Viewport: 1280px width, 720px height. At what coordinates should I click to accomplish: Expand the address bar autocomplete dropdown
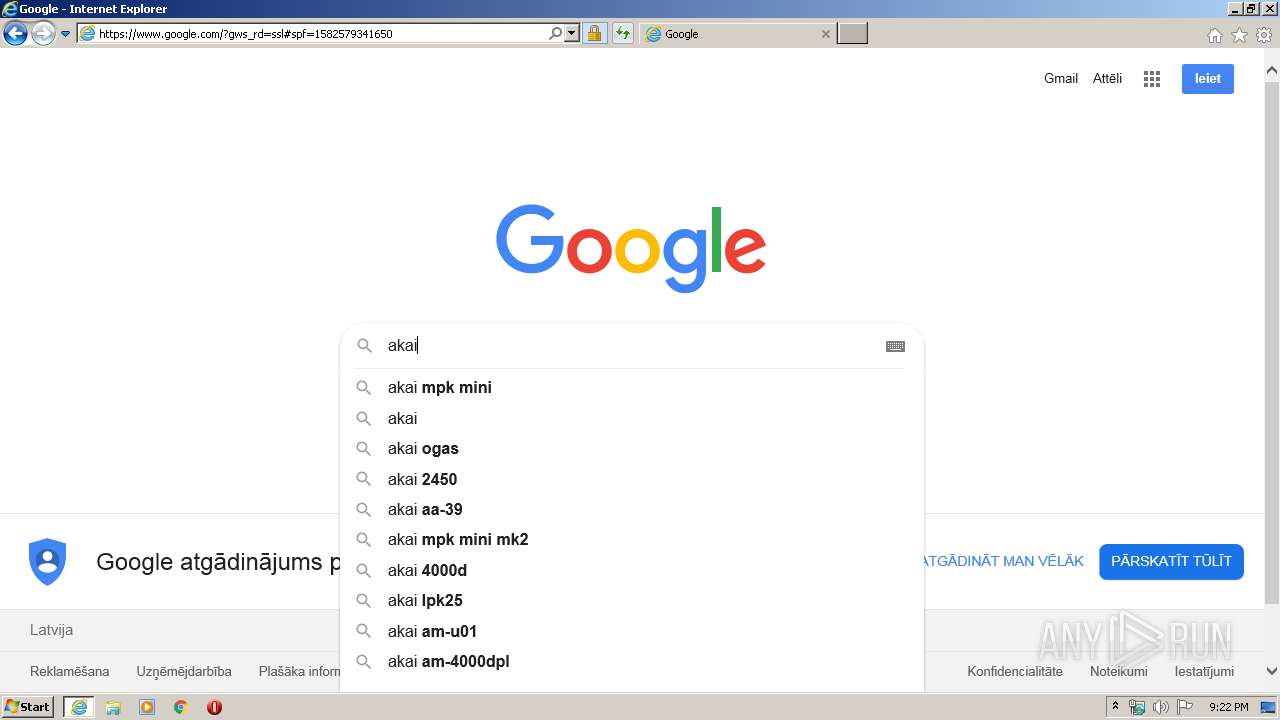572,34
